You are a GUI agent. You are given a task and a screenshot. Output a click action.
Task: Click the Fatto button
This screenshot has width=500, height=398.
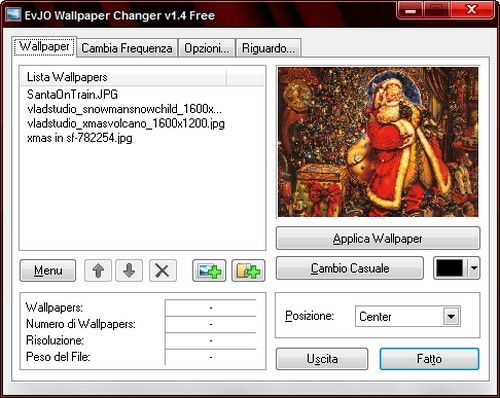pos(429,359)
